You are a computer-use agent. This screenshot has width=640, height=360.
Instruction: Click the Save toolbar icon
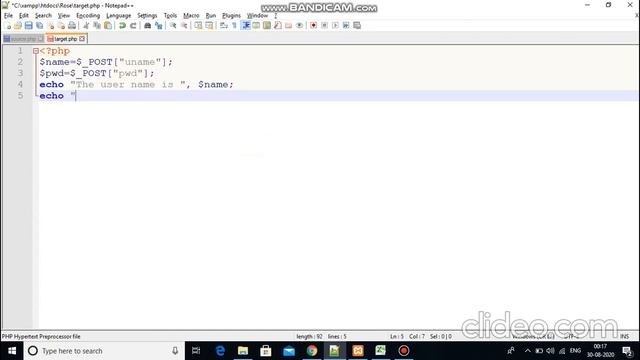(29, 26)
